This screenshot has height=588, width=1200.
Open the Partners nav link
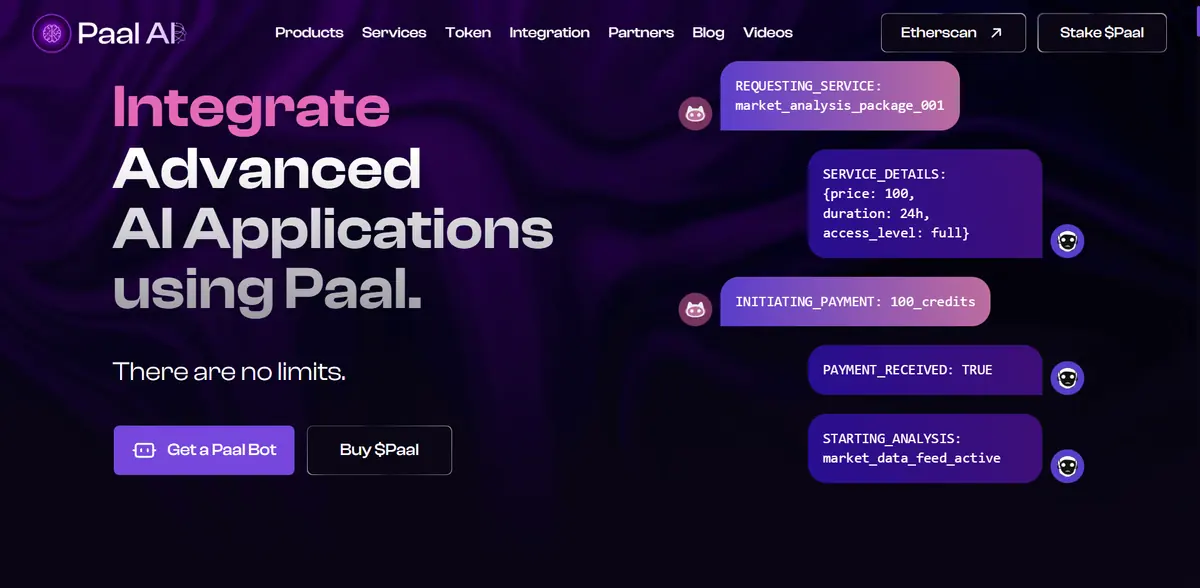[x=641, y=33]
